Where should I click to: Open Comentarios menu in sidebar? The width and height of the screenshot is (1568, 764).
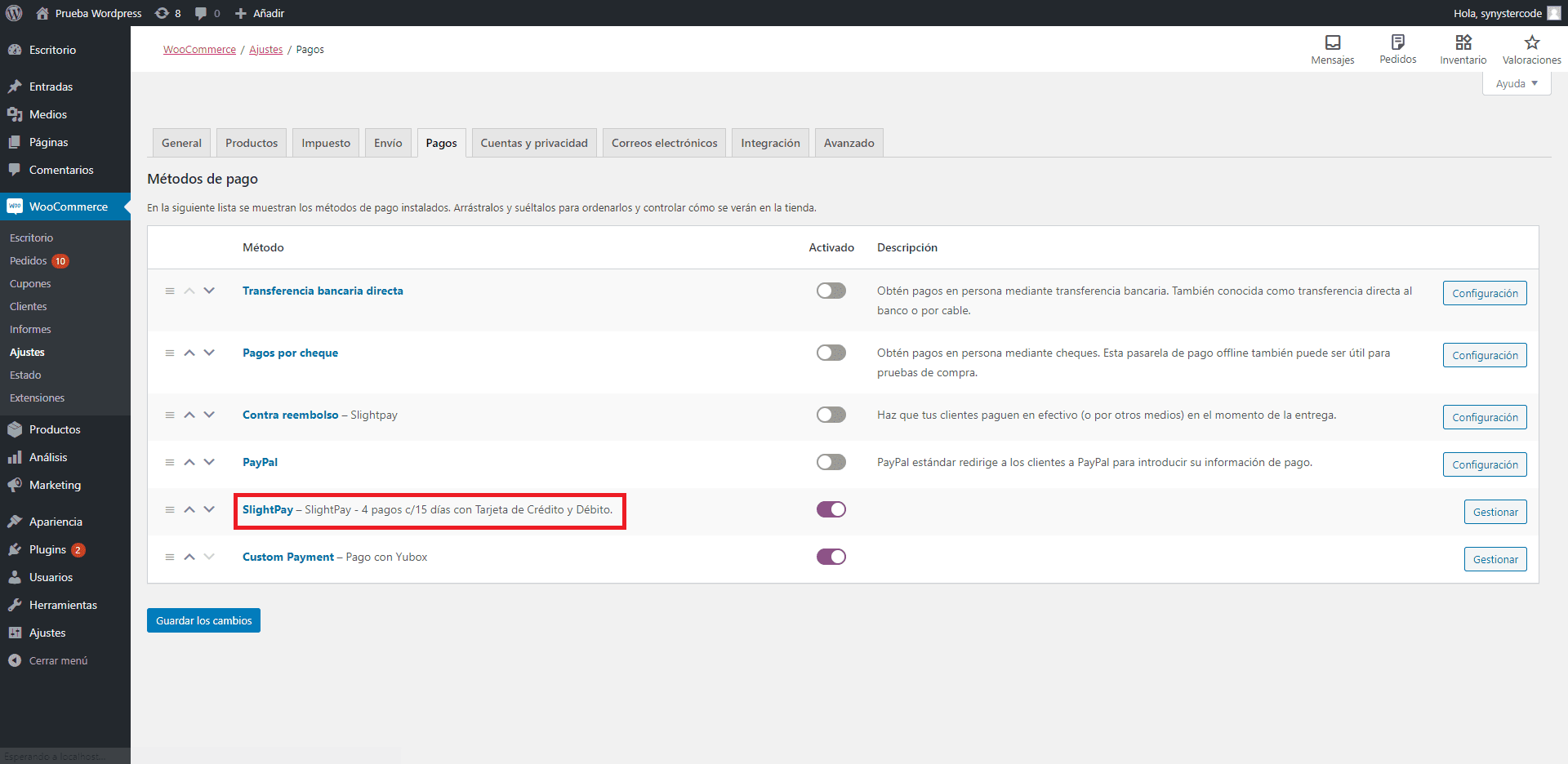click(65, 170)
